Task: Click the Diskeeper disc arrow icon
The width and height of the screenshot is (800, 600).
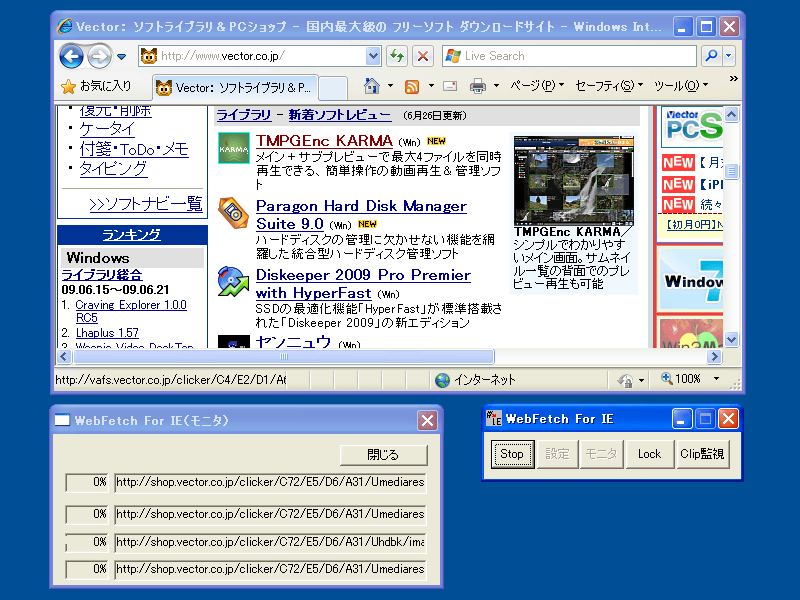Action: tap(233, 281)
